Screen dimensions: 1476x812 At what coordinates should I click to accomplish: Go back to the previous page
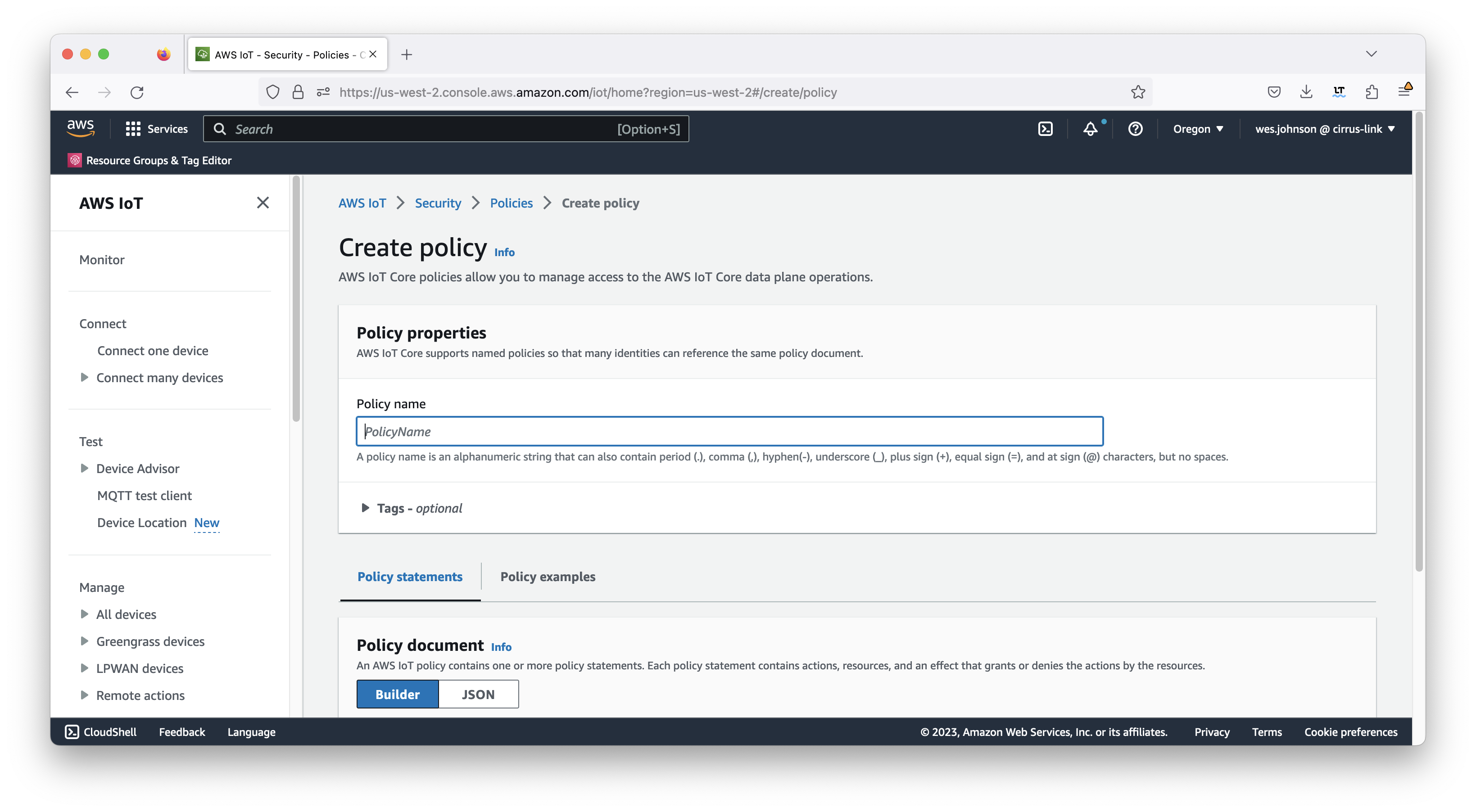tap(72, 92)
